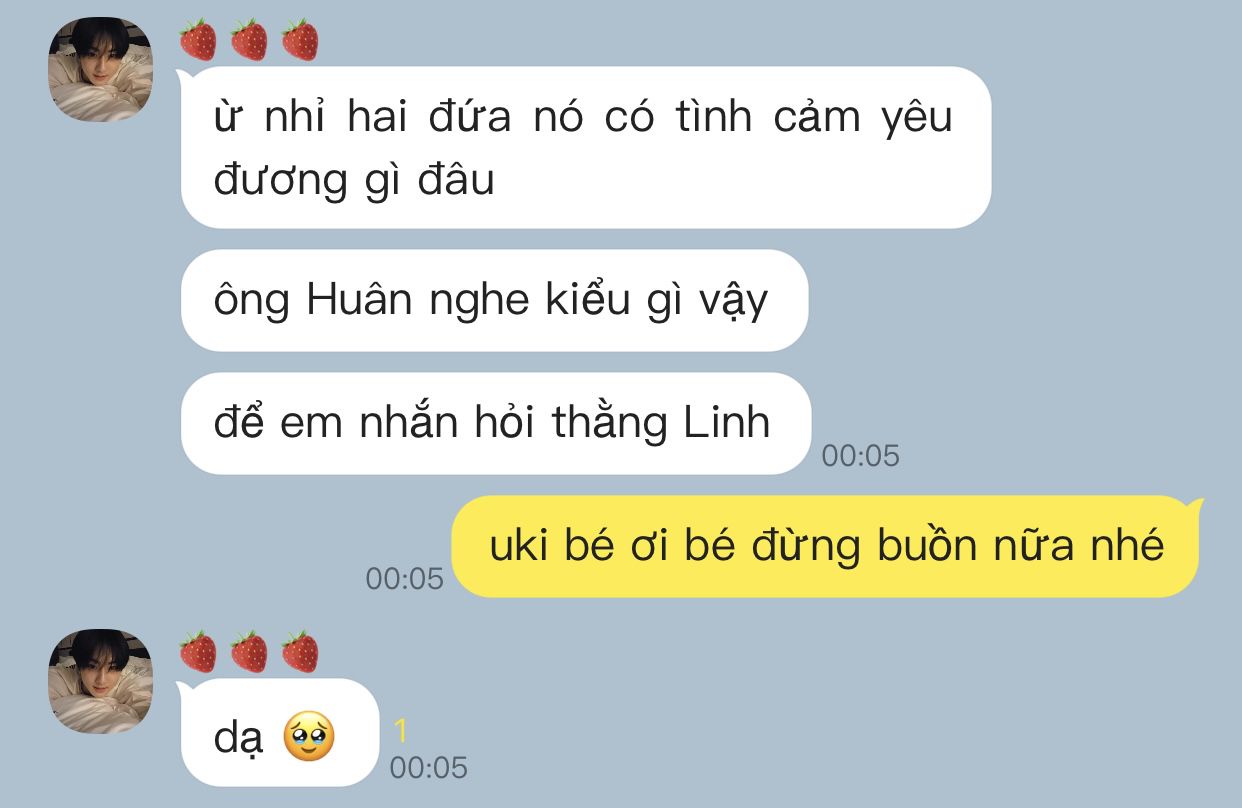The image size is (1242, 808).
Task: Click the 00:05 timestamp next to "thằng Linh" message
Action: tap(861, 456)
